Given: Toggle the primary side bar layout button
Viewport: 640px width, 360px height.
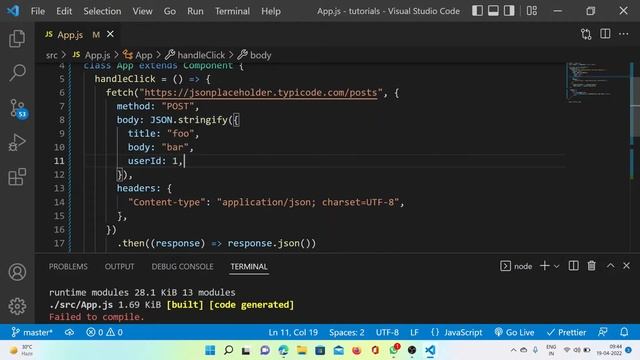Looking at the screenshot, I should pyautogui.click(x=478, y=11).
